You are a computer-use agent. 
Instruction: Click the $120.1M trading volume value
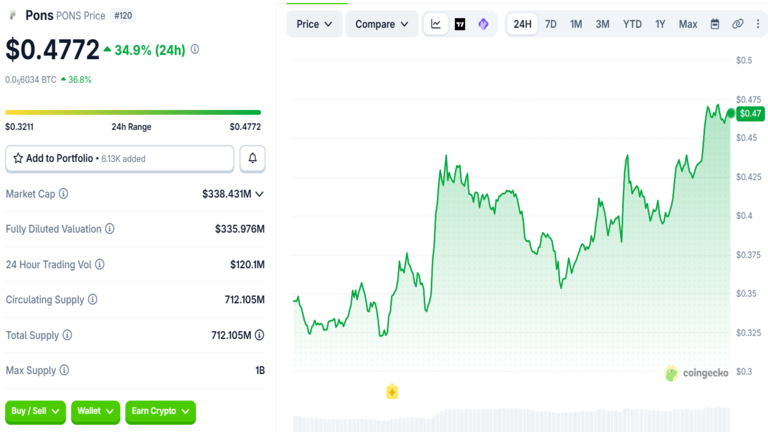tap(247, 264)
